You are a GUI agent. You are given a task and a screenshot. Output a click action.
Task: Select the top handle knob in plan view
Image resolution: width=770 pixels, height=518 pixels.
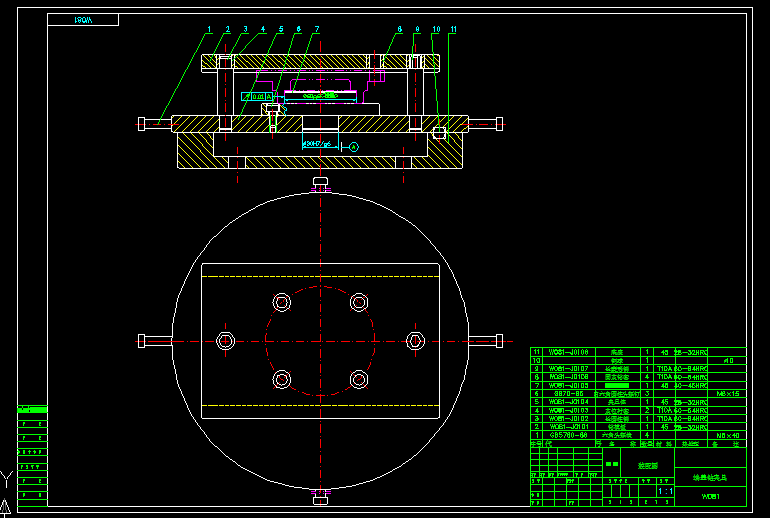tap(320, 184)
